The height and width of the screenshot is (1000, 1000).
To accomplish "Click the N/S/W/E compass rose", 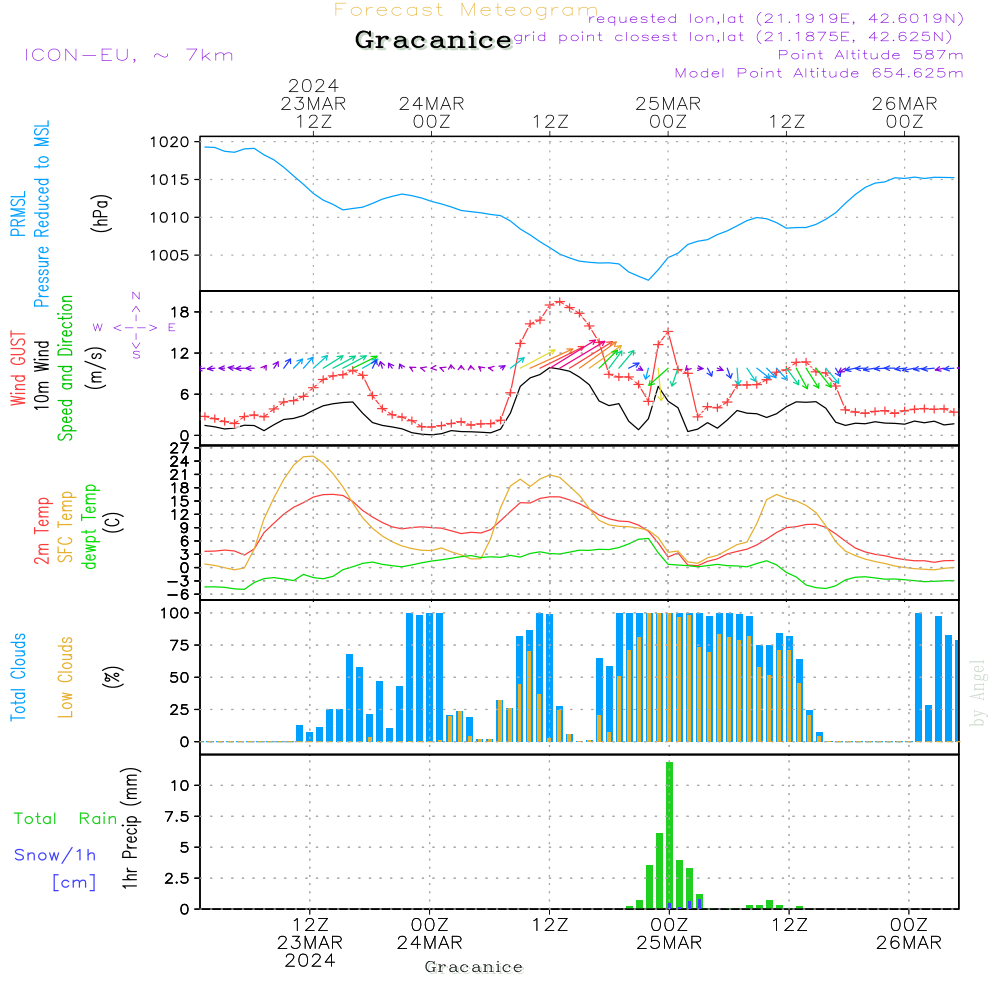I will (136, 326).
